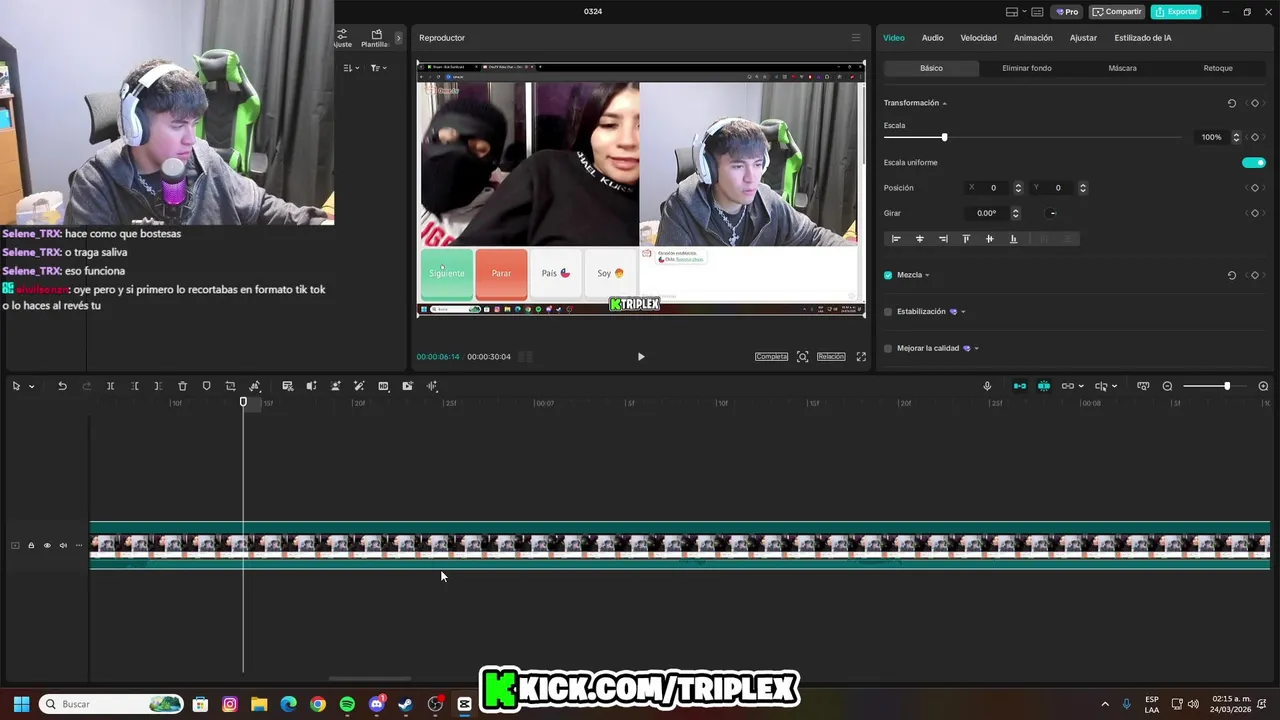Open the Ajustar tab

click(x=1083, y=38)
